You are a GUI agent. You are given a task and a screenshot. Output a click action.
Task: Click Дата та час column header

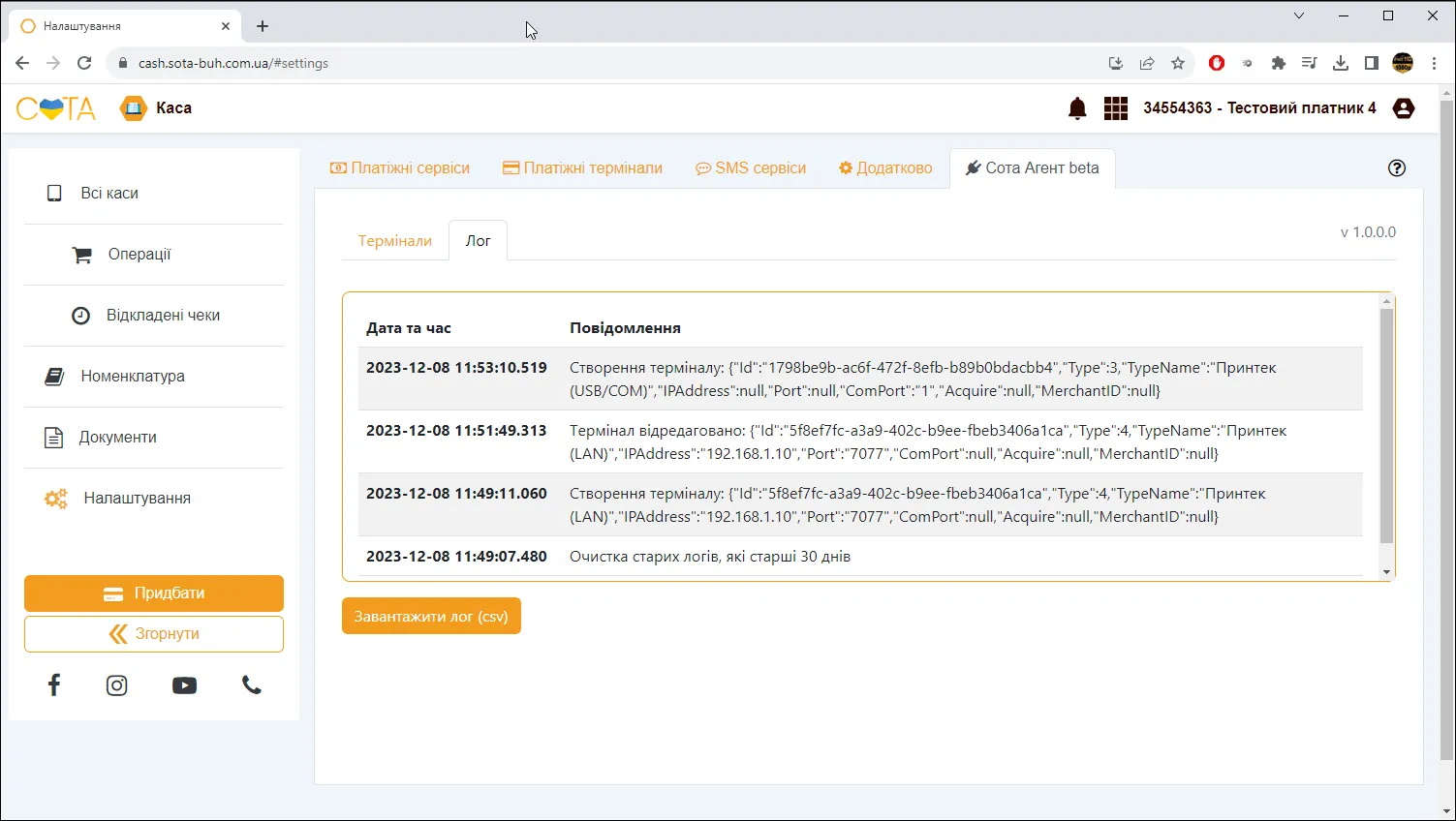coord(409,328)
